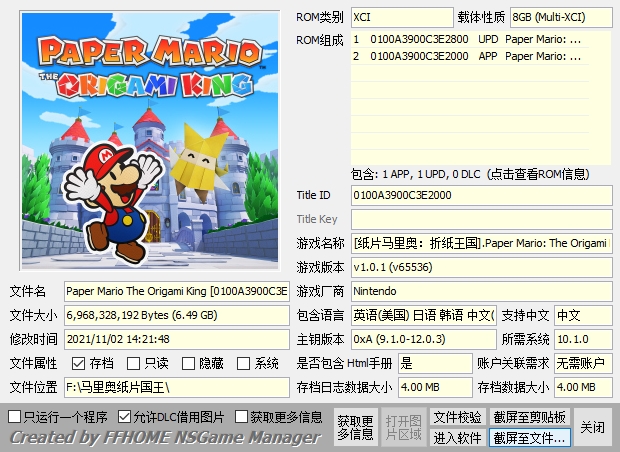
Task: Click the 存档数据大小 field 4.00 MB
Action: [x=583, y=387]
